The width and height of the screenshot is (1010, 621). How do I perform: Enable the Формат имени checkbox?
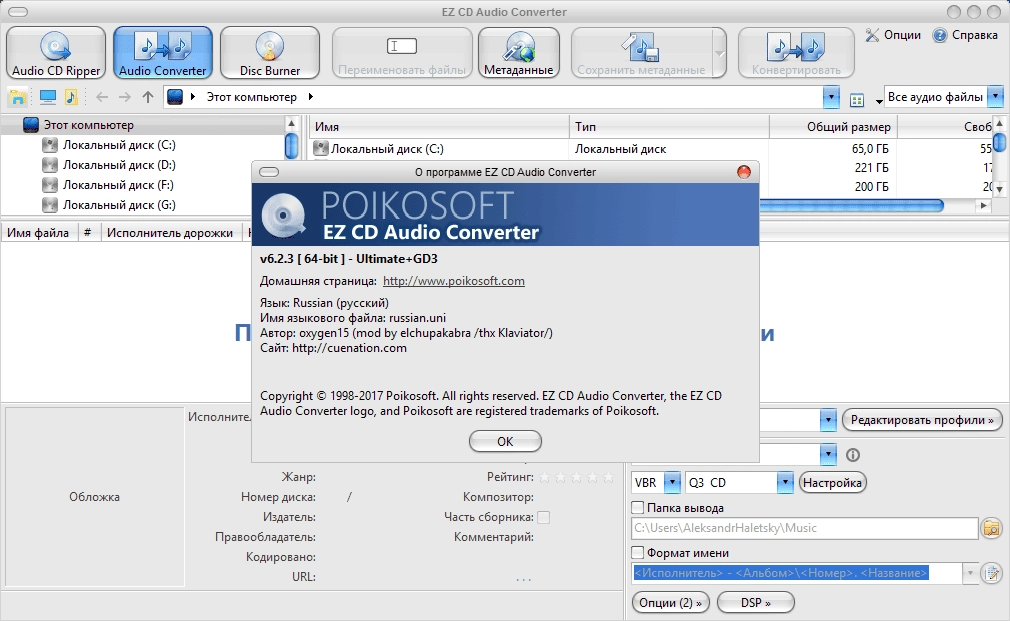point(638,553)
